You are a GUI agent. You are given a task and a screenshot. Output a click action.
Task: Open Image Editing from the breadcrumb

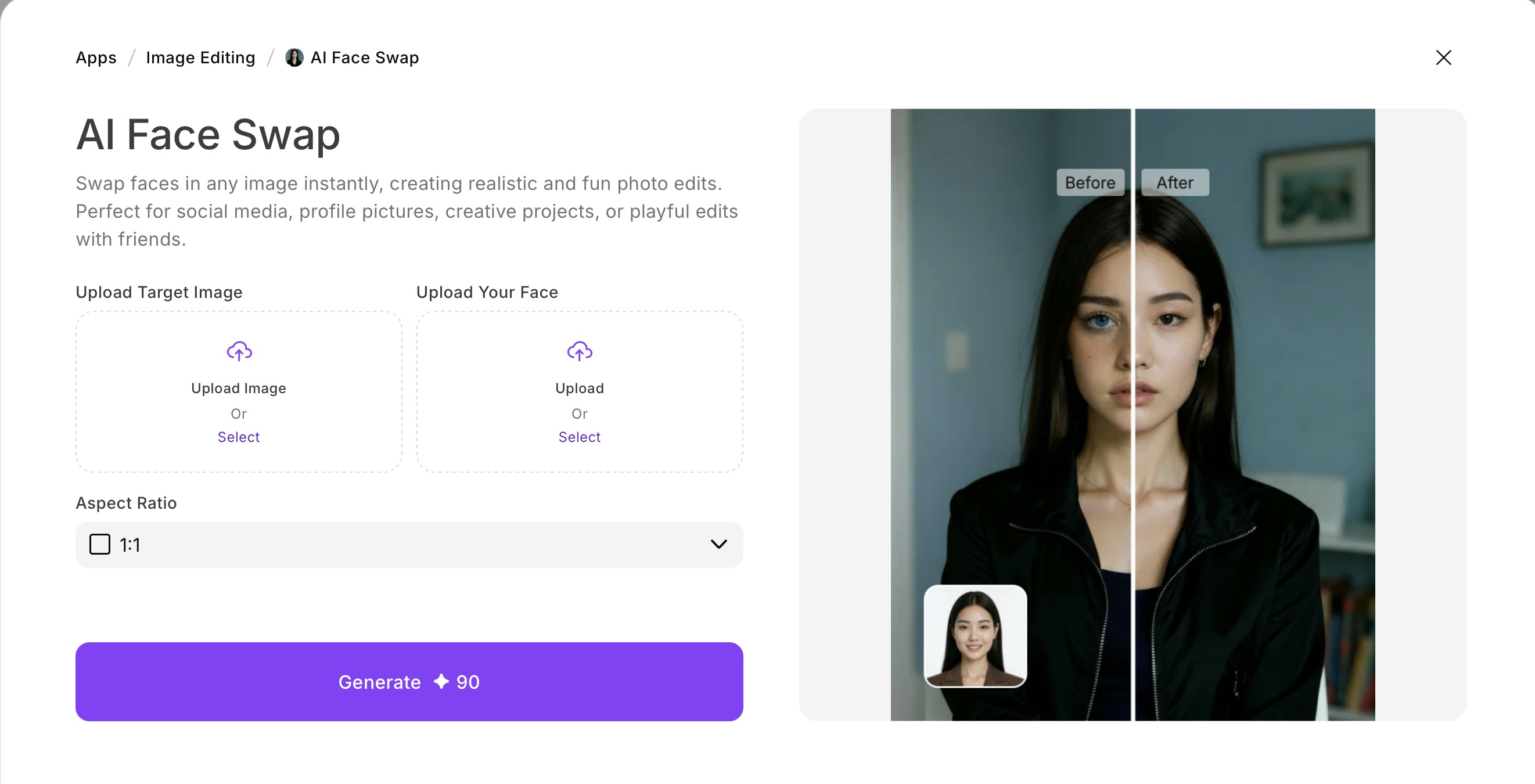click(200, 57)
